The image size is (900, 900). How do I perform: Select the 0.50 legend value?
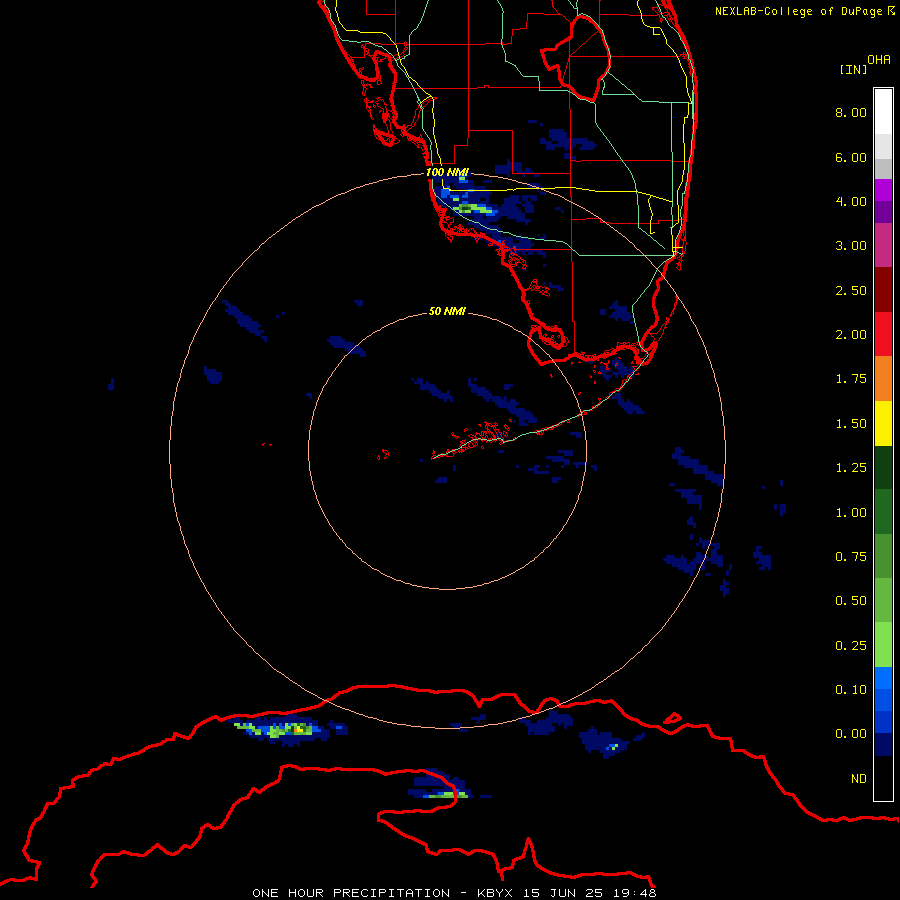851,601
